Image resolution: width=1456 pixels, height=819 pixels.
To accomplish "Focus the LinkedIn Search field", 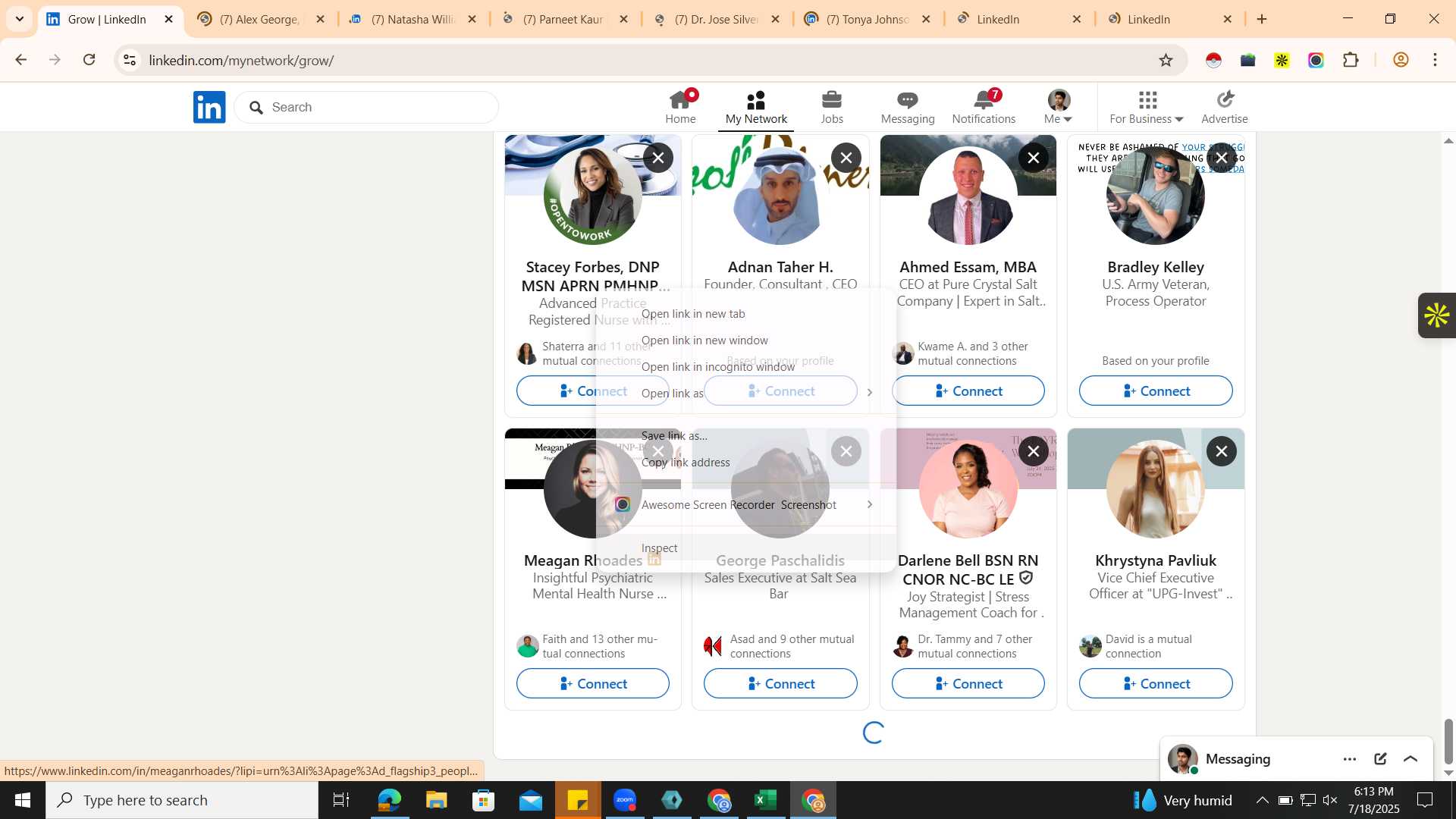I will pos(366,107).
